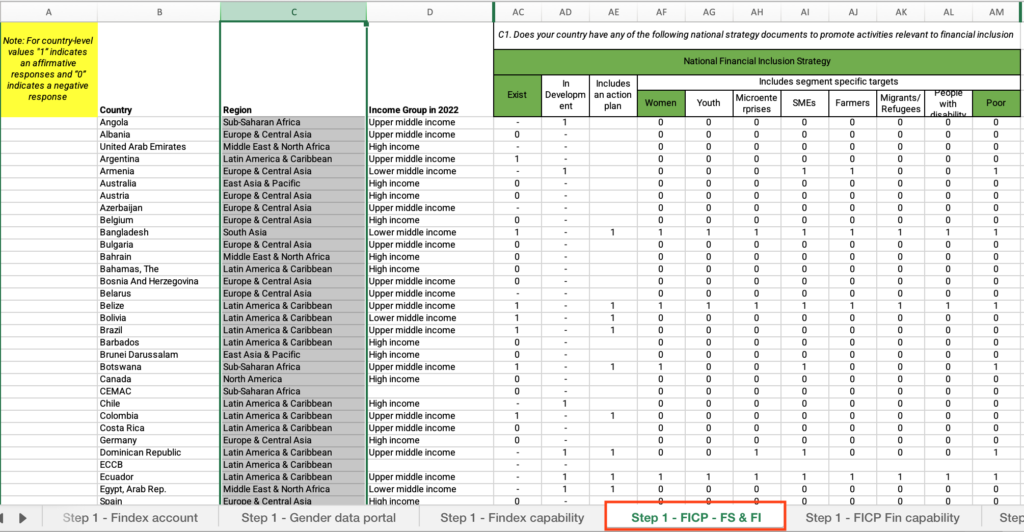Select column AG header

pos(709,12)
